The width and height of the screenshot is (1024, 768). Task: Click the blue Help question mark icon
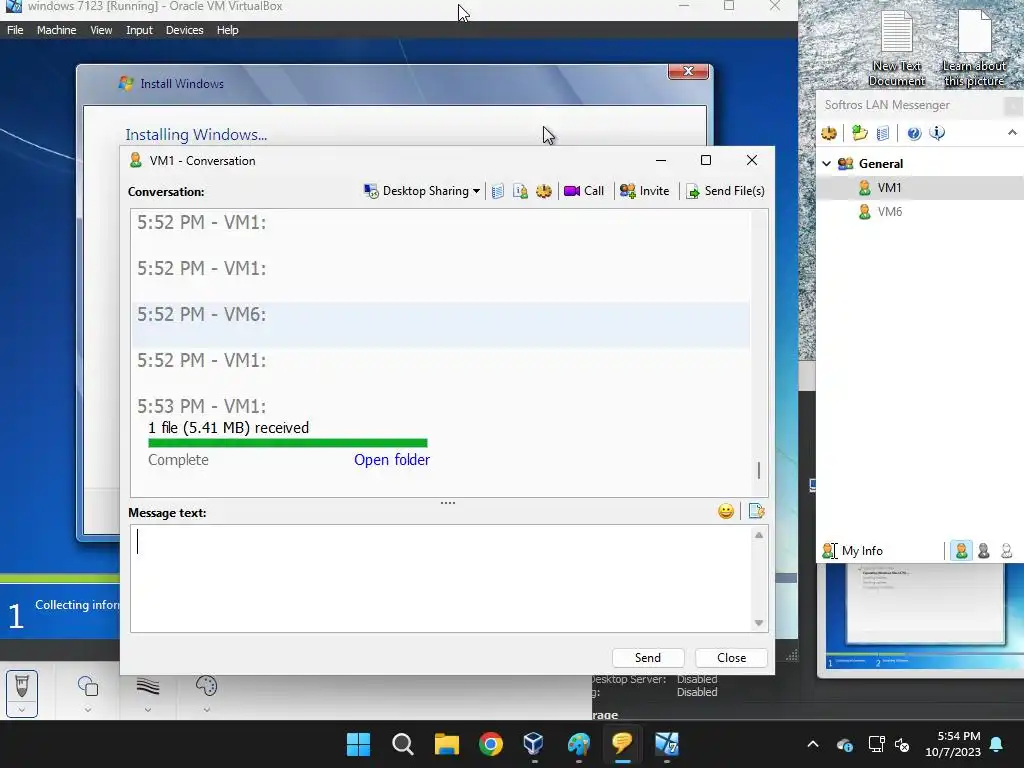click(x=914, y=133)
